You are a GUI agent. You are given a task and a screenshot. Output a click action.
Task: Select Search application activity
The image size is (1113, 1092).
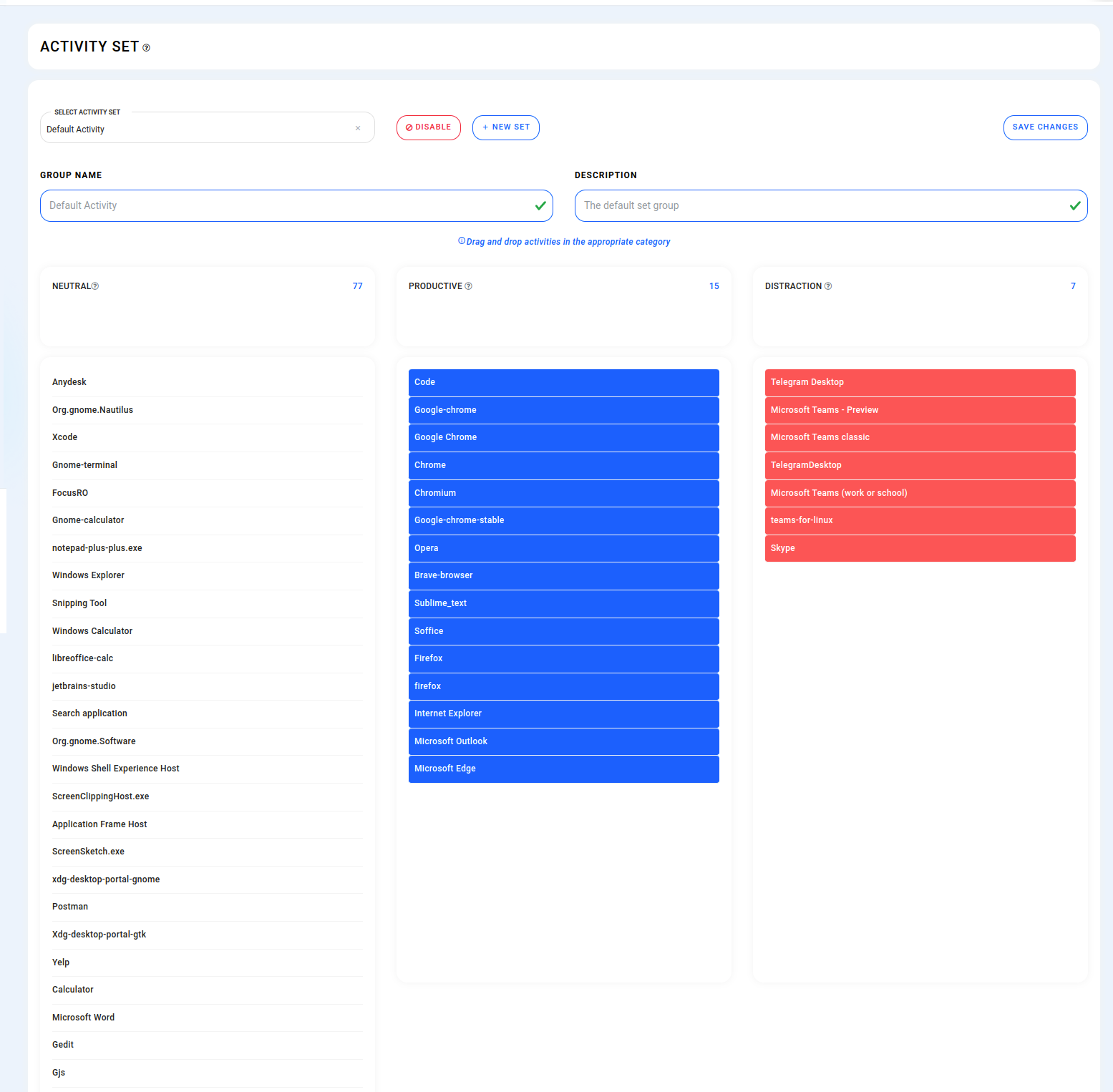point(208,713)
